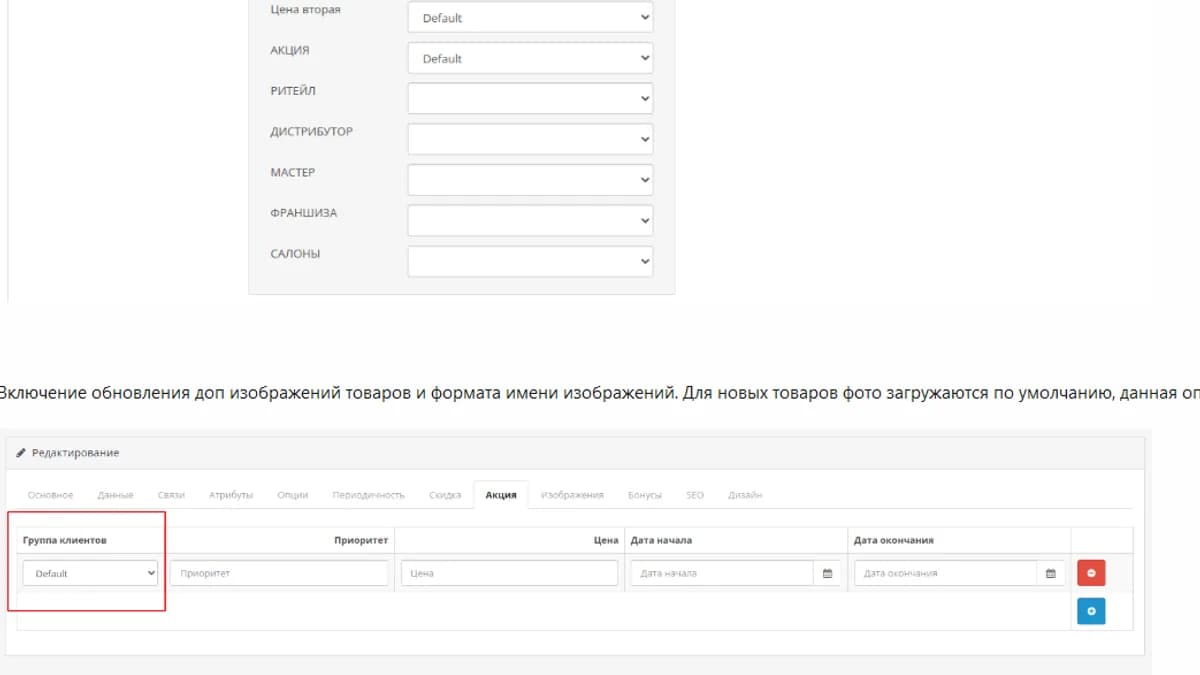Screen dimensions: 1200x675
Task: Click the Группа клиентов column header
Action: pyautogui.click(x=65, y=540)
